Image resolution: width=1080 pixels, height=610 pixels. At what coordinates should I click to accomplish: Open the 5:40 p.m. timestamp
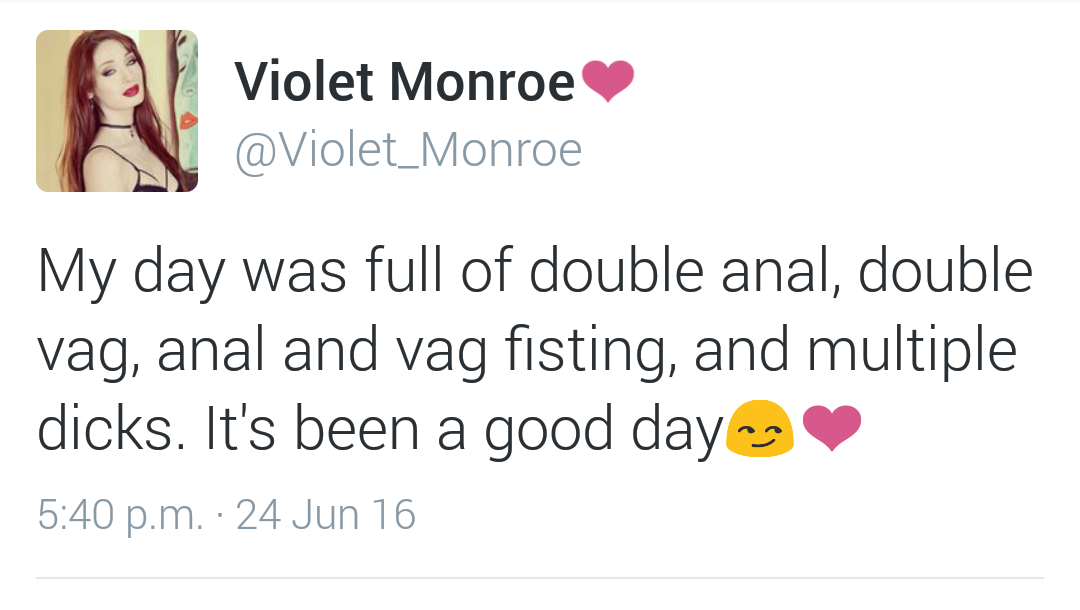click(120, 516)
